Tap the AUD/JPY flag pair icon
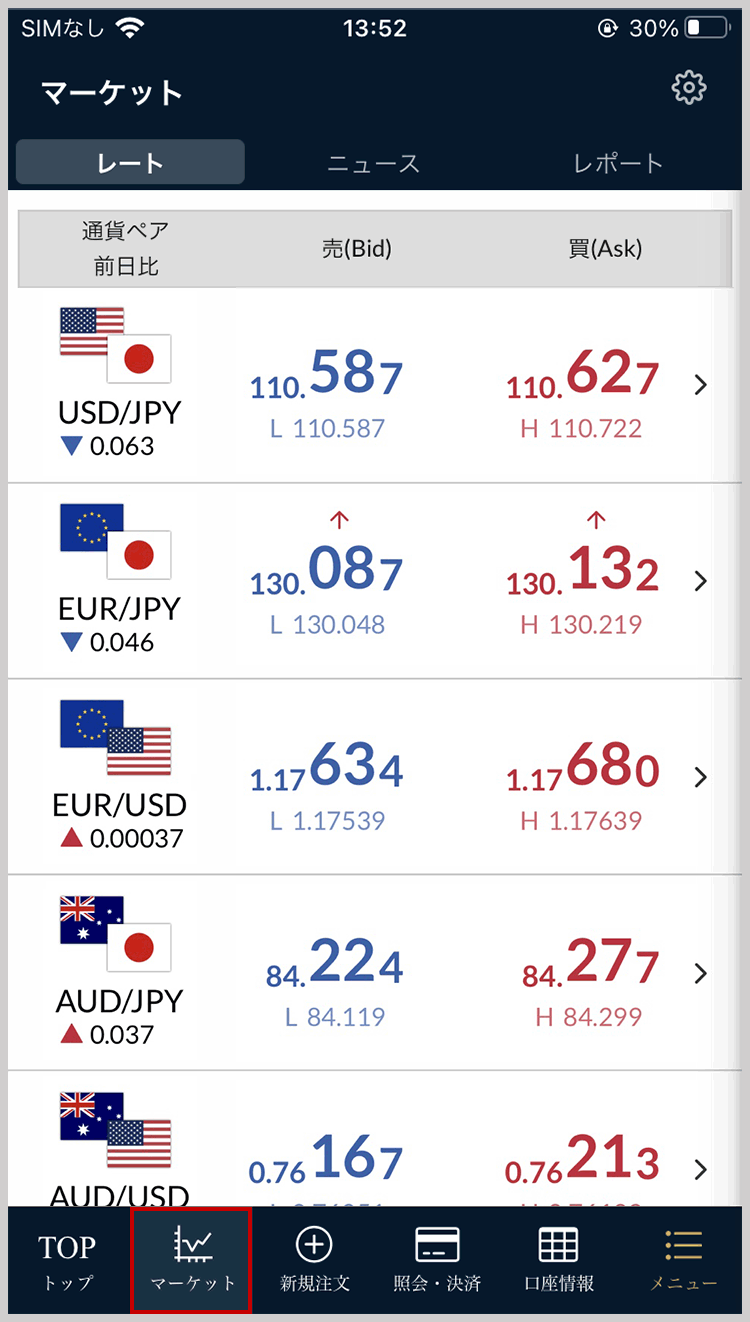750x1322 pixels. click(116, 934)
